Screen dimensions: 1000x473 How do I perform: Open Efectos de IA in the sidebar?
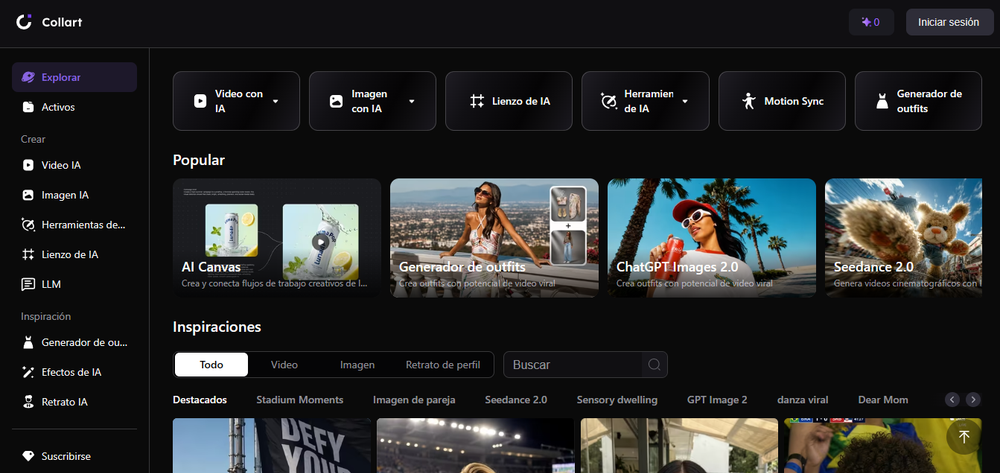(x=74, y=372)
